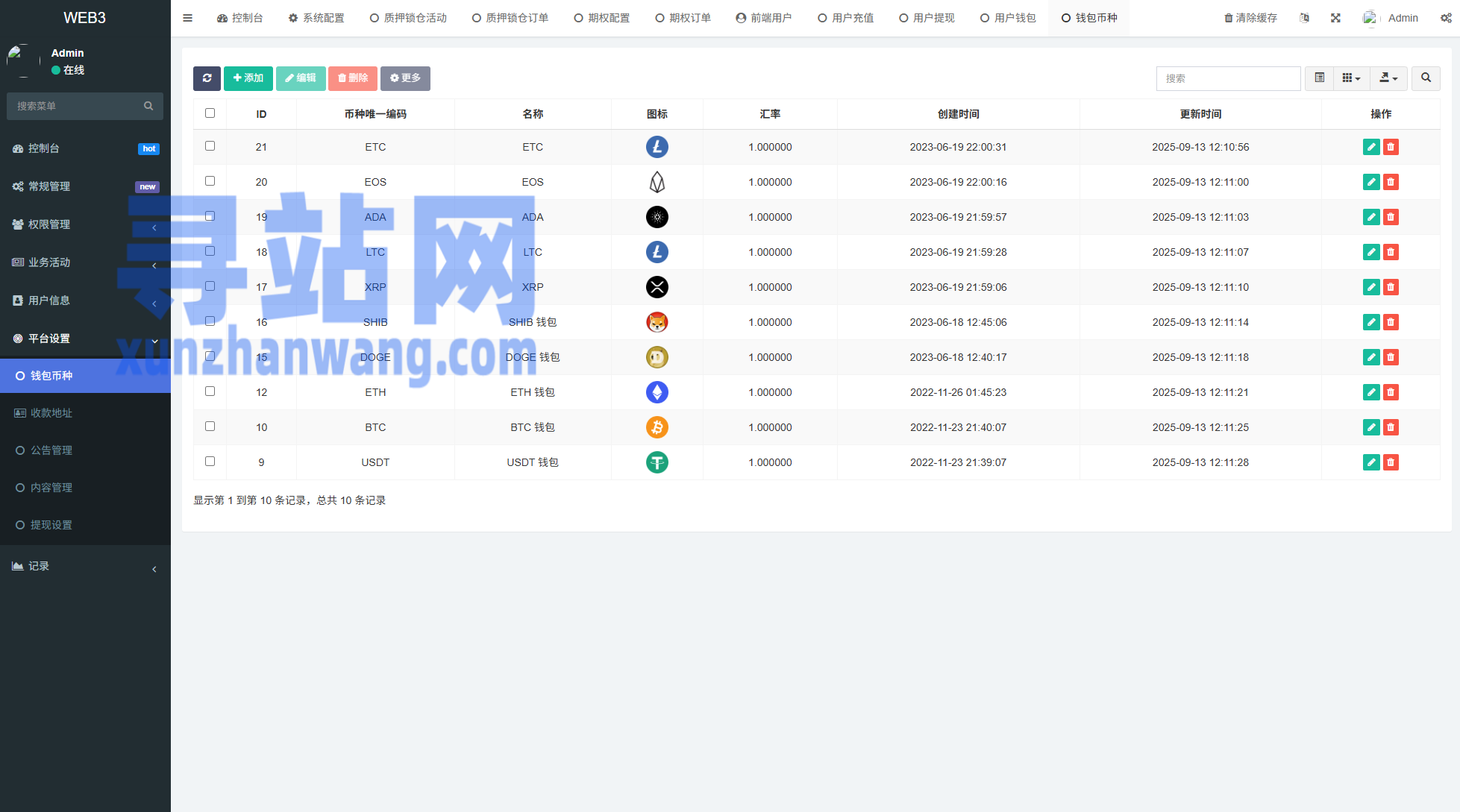
Task: Click edit icon for the ETH row
Action: pyautogui.click(x=1370, y=392)
